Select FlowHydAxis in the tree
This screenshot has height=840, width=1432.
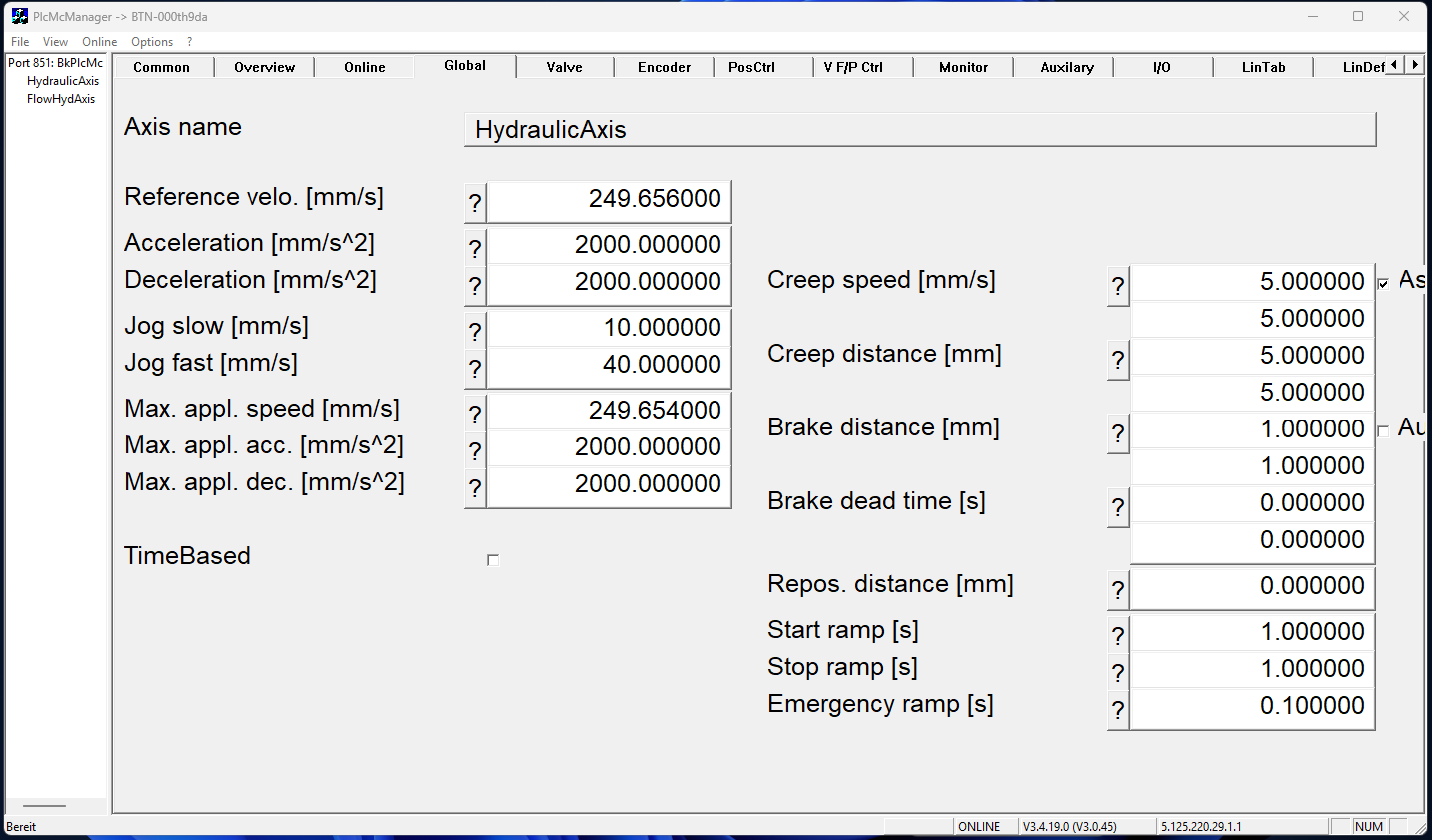[x=61, y=99]
